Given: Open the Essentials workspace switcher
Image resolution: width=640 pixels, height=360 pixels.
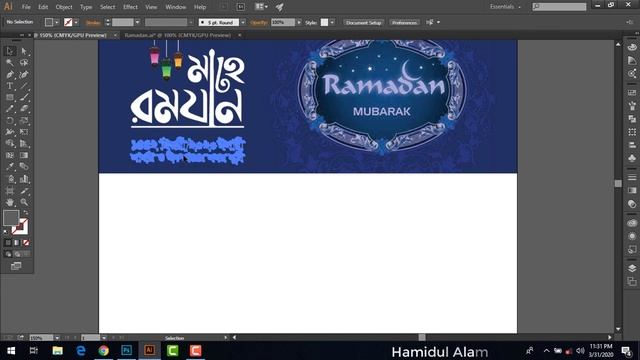Looking at the screenshot, I should click(x=505, y=7).
